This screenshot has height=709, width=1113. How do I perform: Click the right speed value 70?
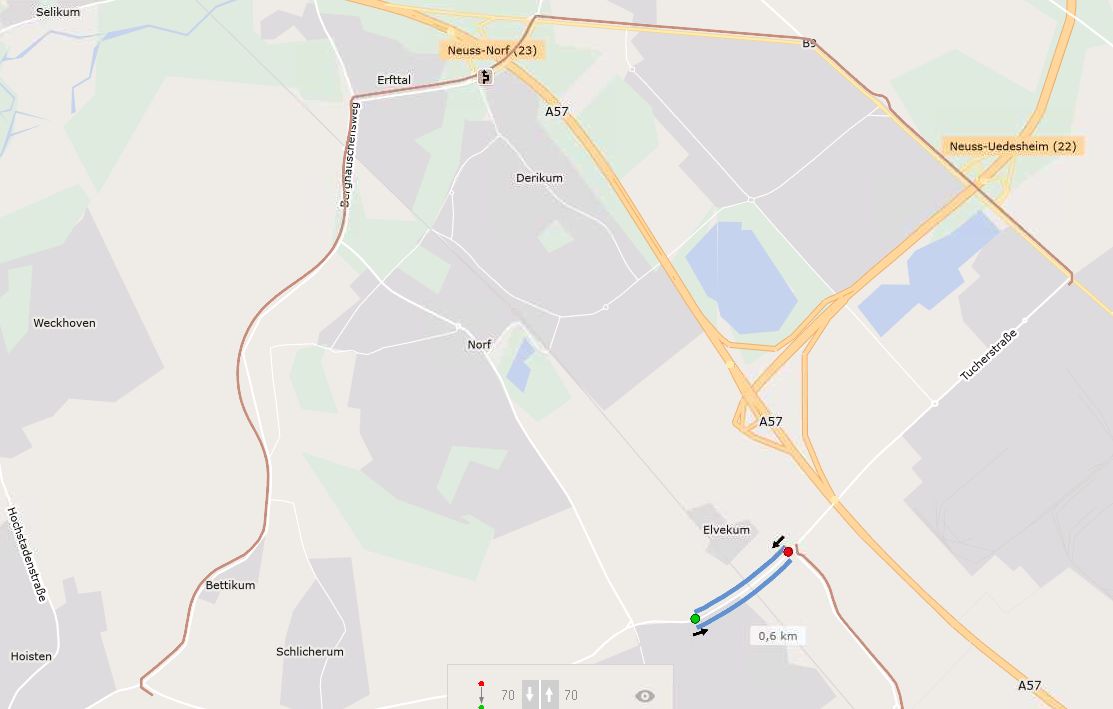click(571, 695)
